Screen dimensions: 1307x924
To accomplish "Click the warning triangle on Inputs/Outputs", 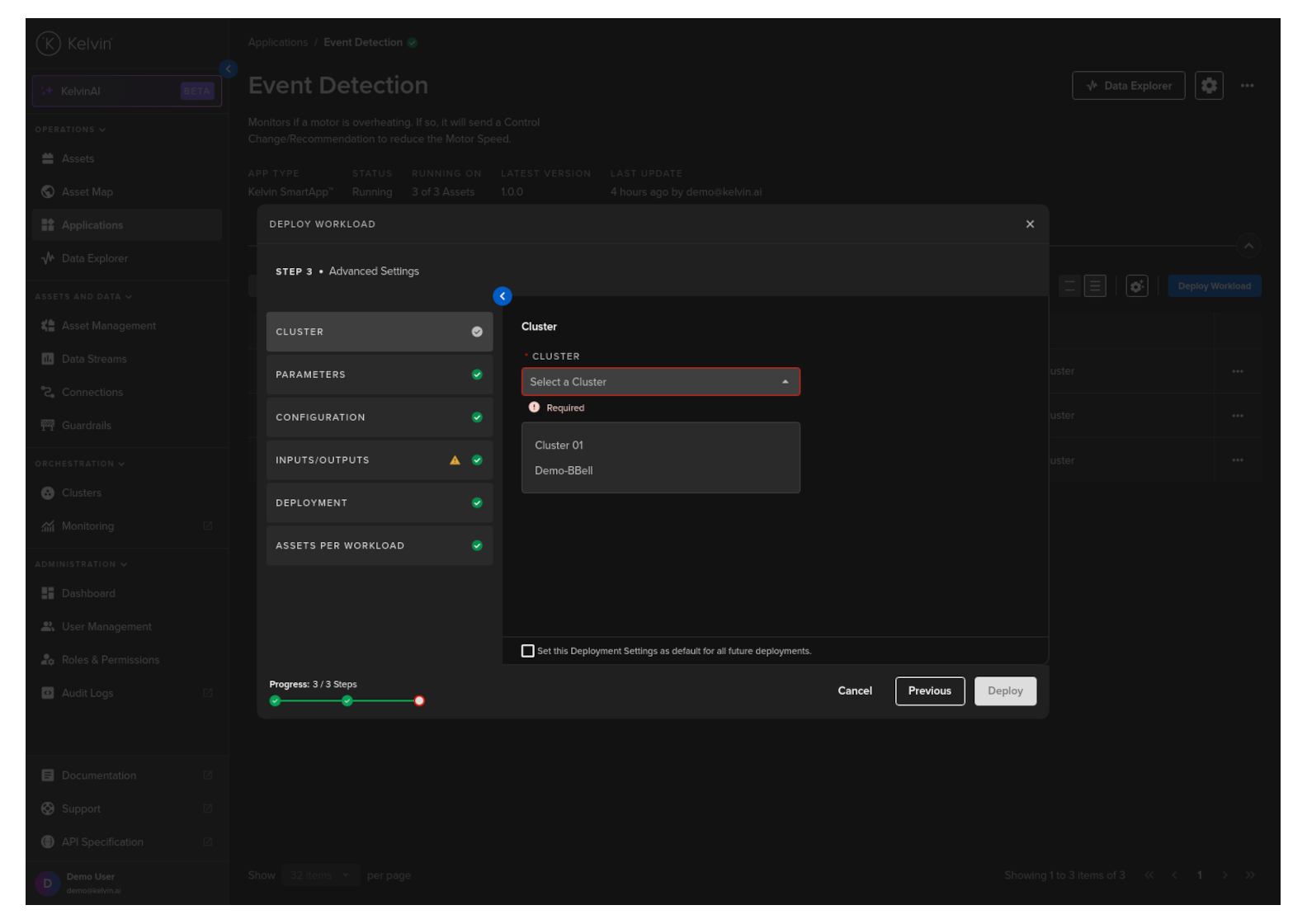I will [x=455, y=460].
